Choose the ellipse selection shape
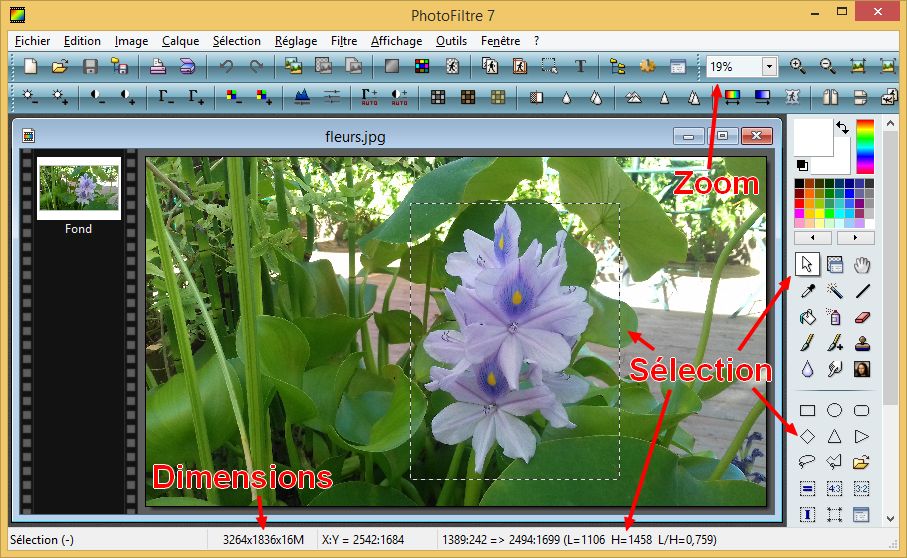907x558 pixels. pos(834,410)
